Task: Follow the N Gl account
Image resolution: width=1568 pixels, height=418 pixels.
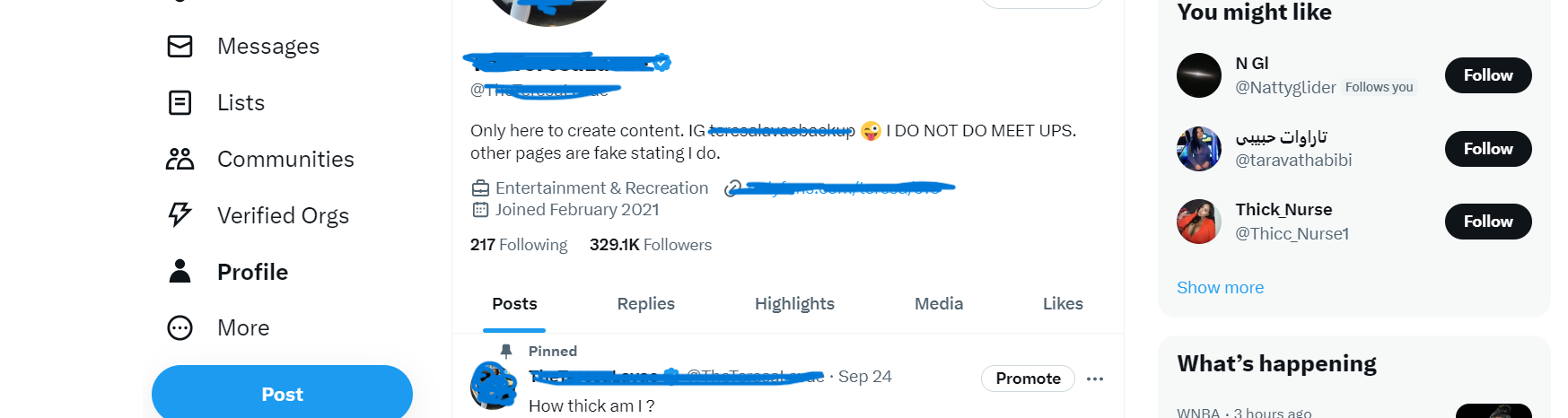Action: click(x=1487, y=75)
